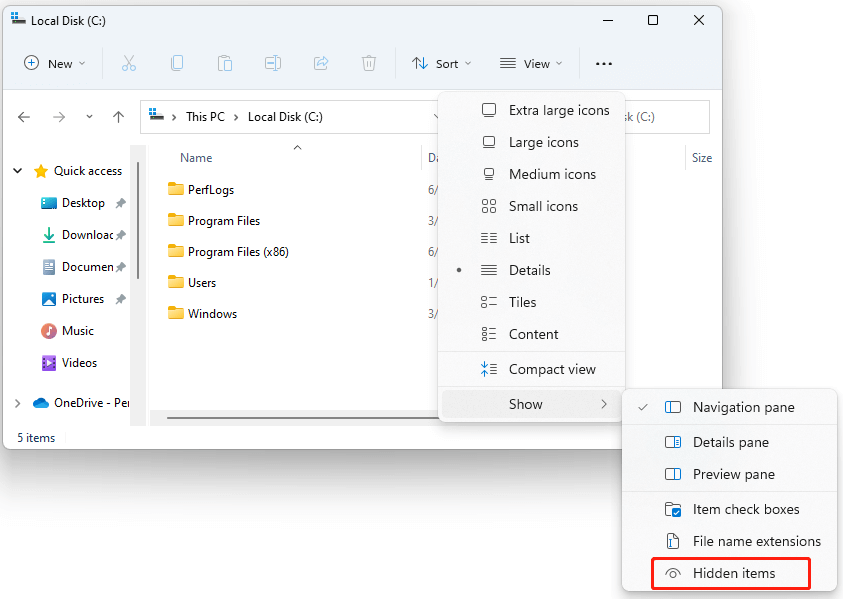
Task: Click the Cut scissors icon in toolbar
Action: coord(129,63)
